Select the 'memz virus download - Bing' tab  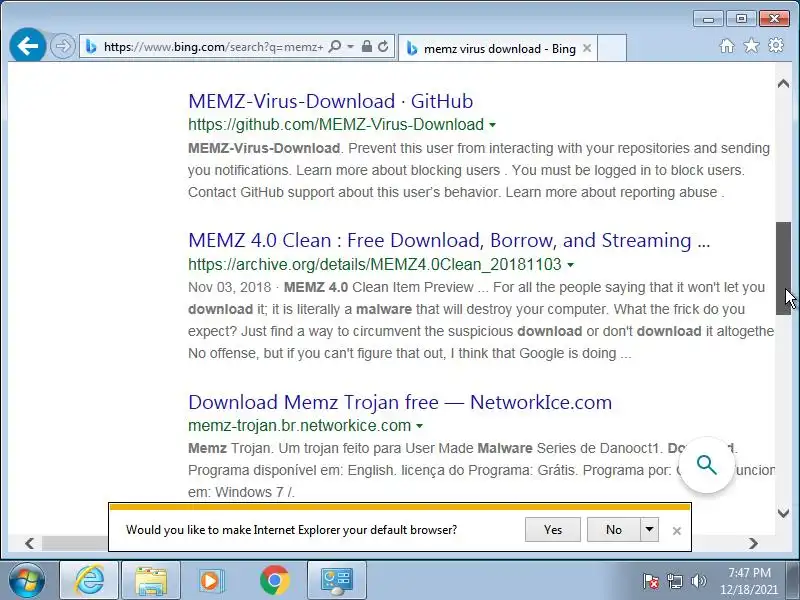pyautogui.click(x=497, y=48)
